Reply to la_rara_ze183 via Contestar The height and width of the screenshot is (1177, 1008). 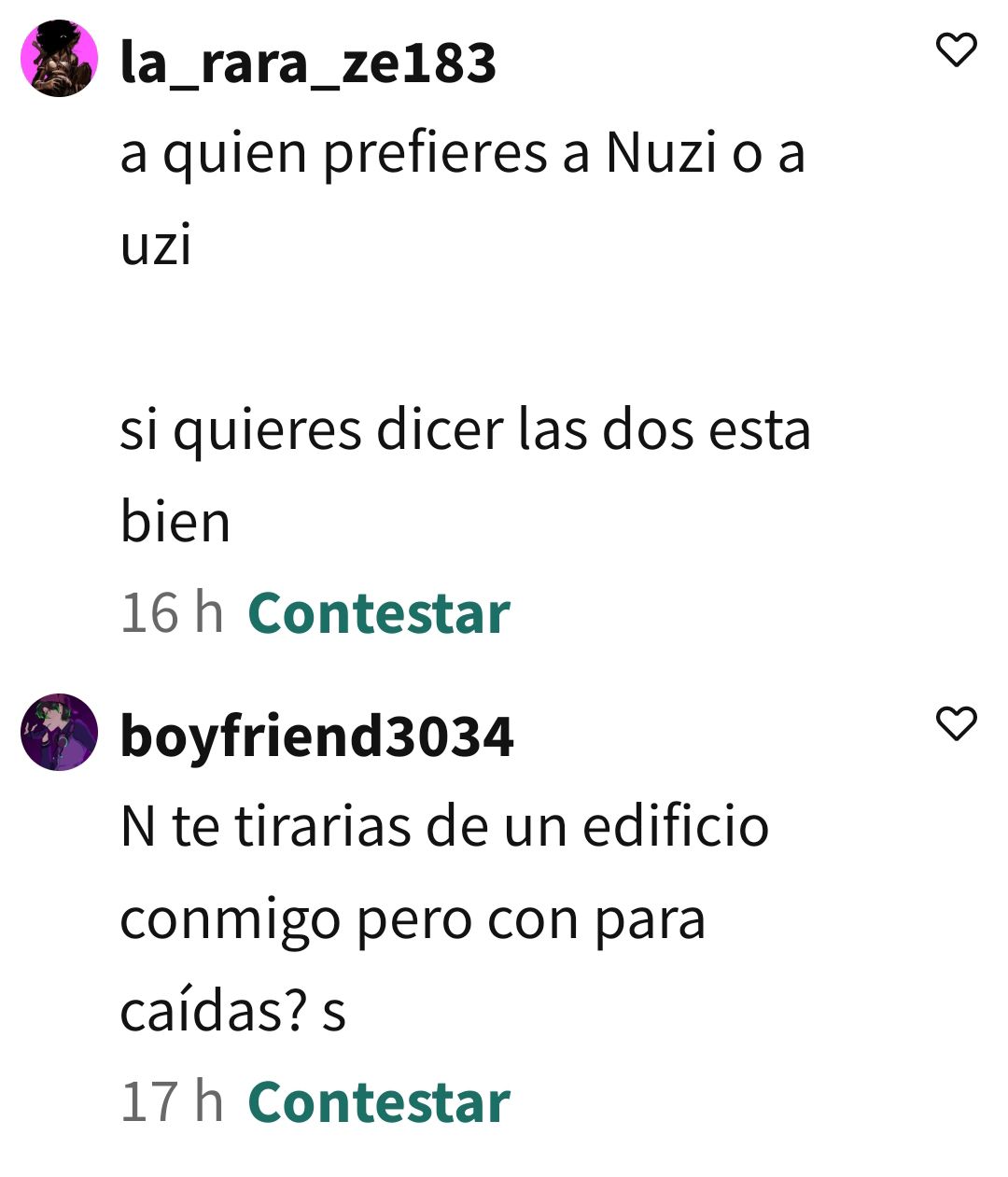click(x=379, y=613)
